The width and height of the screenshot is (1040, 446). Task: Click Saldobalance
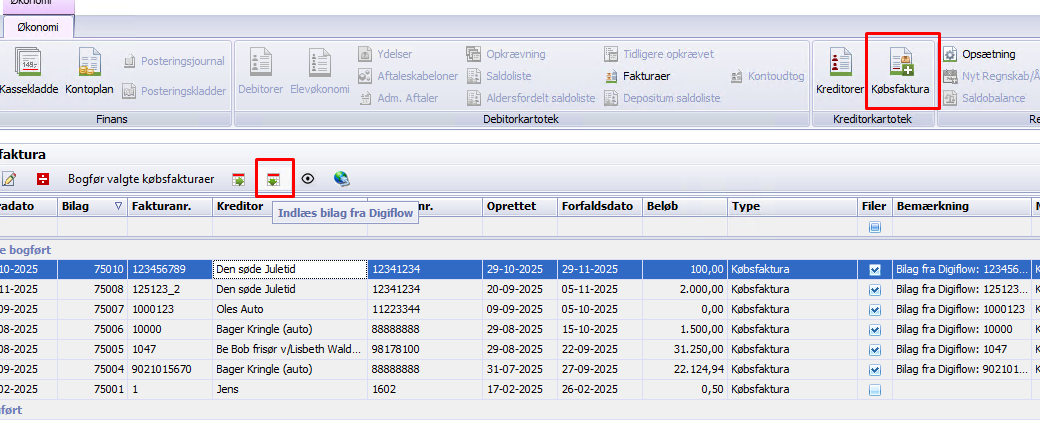[x=985, y=98]
